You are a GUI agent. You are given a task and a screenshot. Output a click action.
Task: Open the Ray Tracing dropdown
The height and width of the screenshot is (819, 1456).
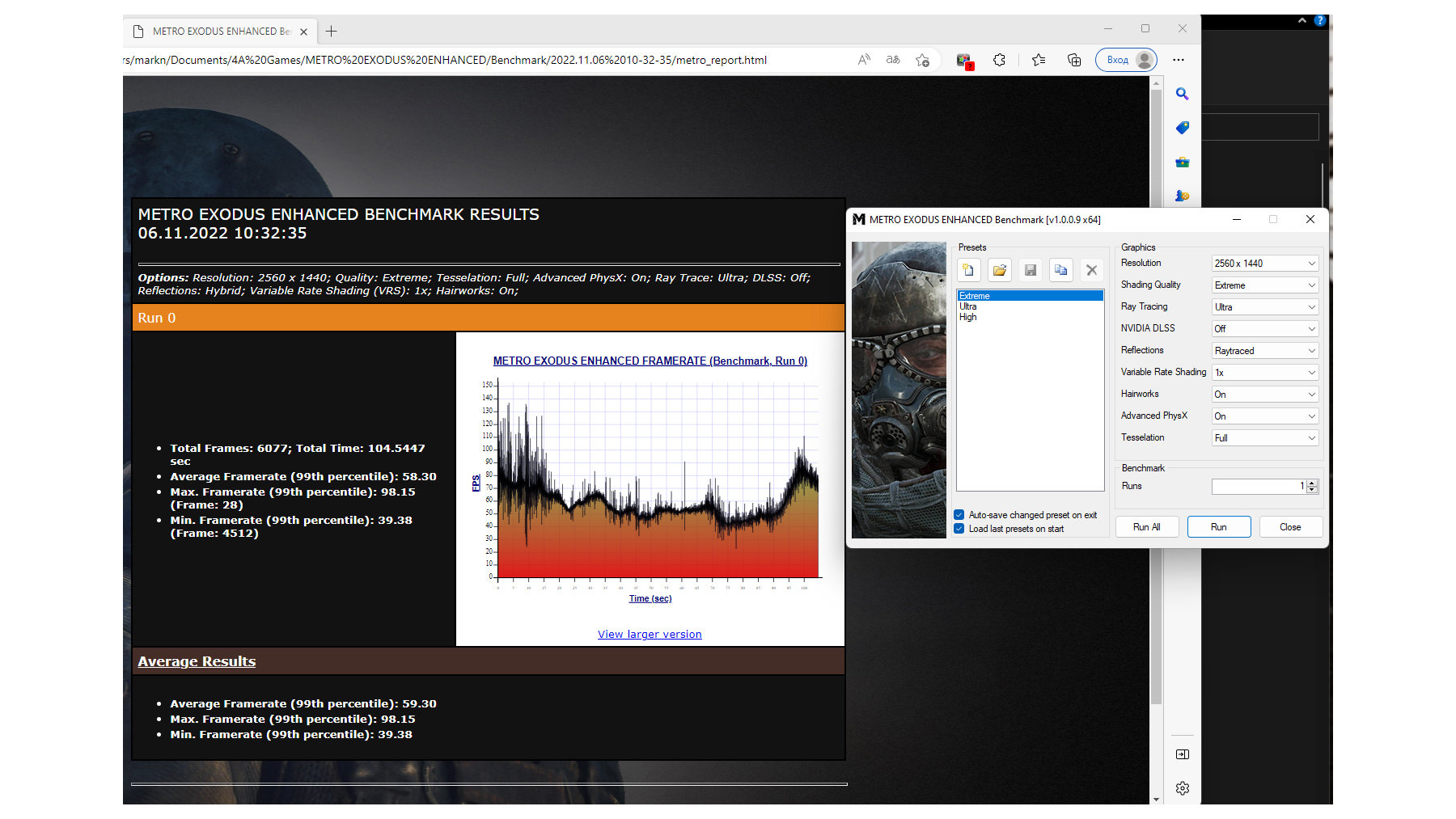(x=1265, y=307)
